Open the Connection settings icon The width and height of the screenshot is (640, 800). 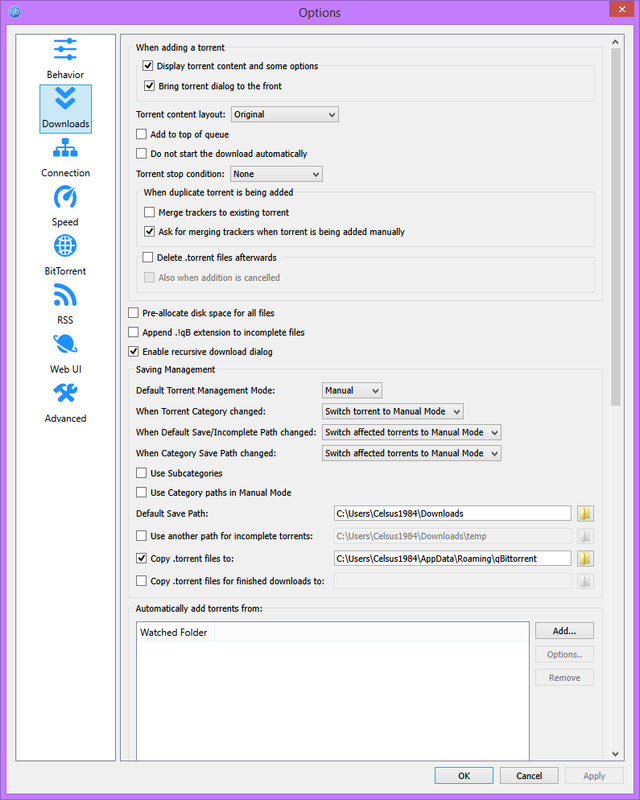click(x=65, y=147)
